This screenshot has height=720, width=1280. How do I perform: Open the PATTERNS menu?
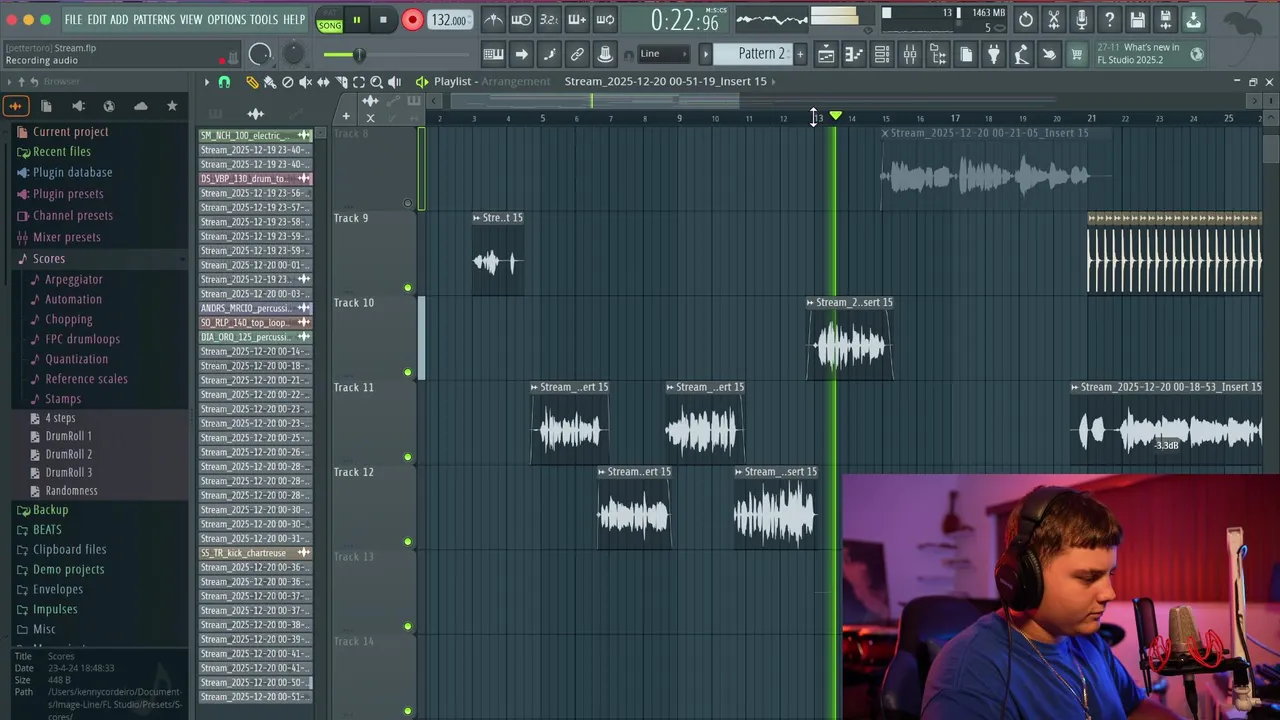coord(154,20)
